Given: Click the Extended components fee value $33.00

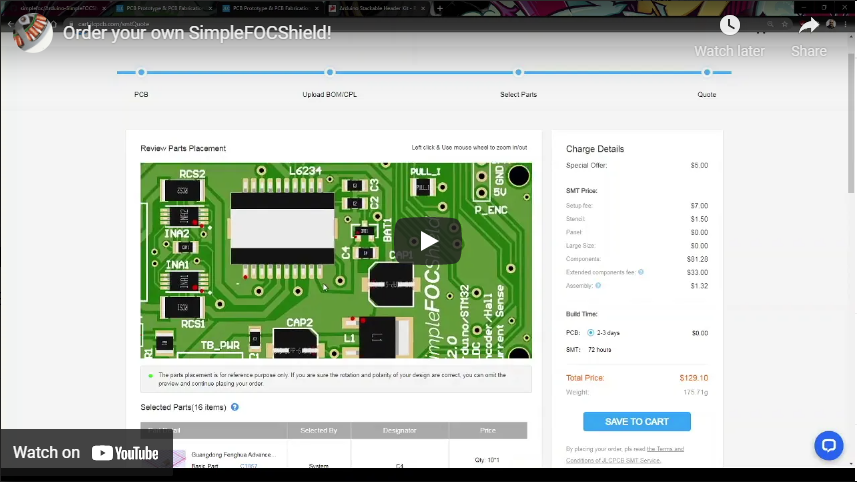Looking at the screenshot, I should point(697,272).
